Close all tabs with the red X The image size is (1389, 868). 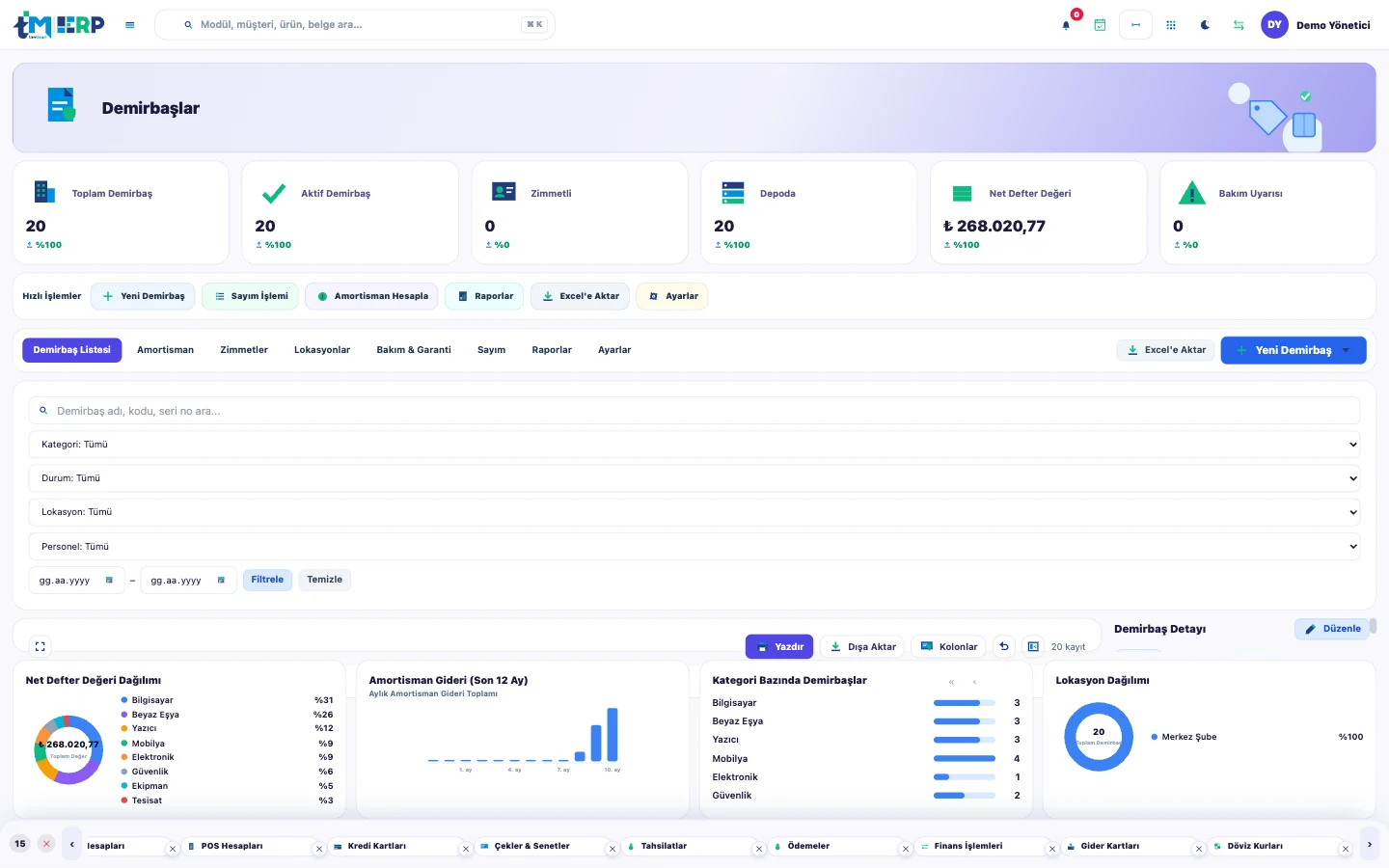[x=46, y=844]
